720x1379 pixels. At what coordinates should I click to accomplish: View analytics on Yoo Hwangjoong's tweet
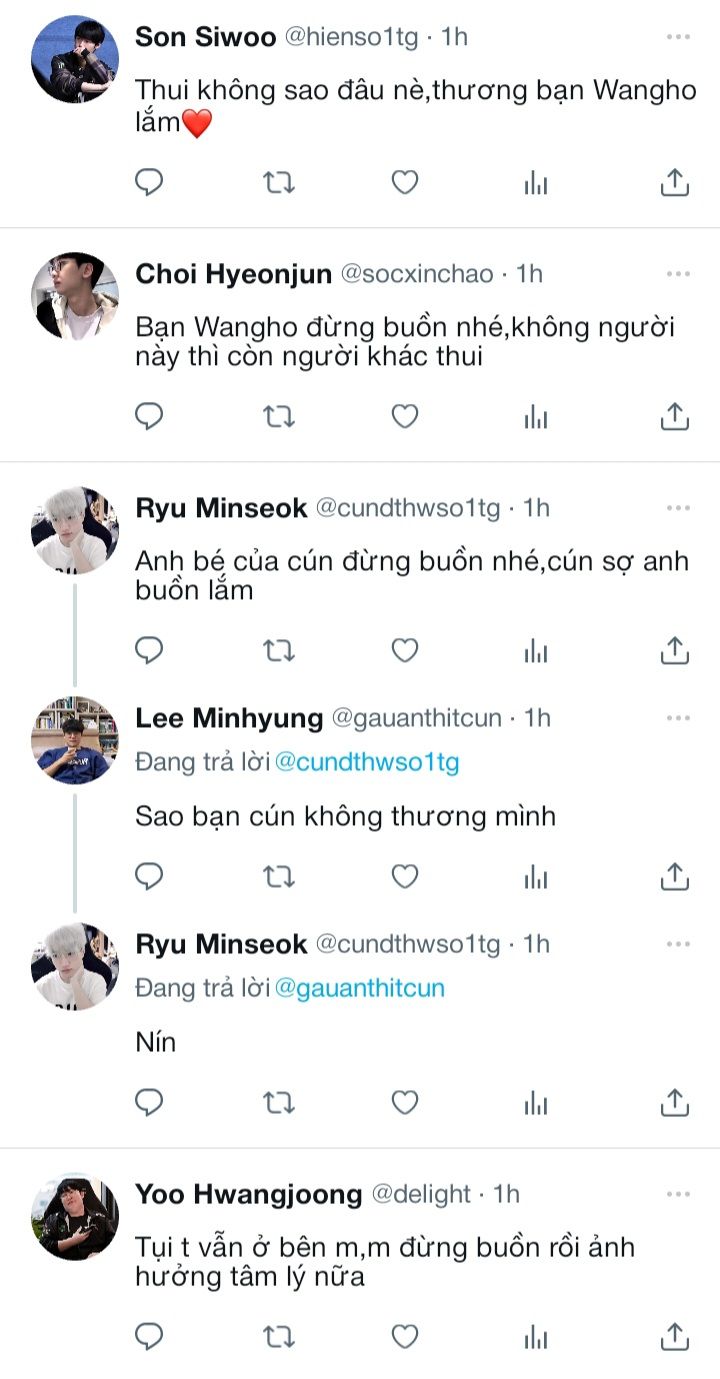(x=536, y=1336)
